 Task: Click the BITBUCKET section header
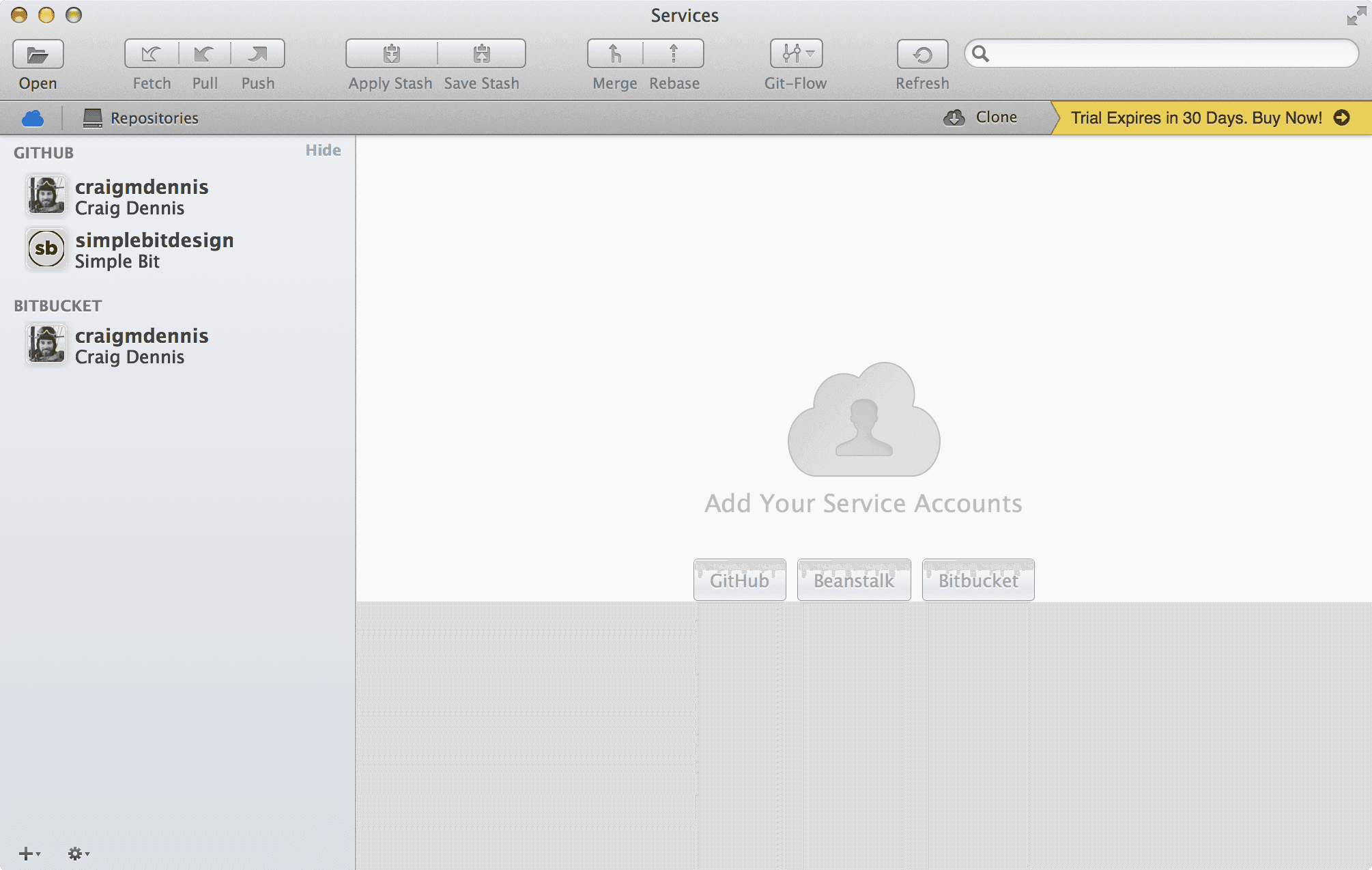pos(58,306)
